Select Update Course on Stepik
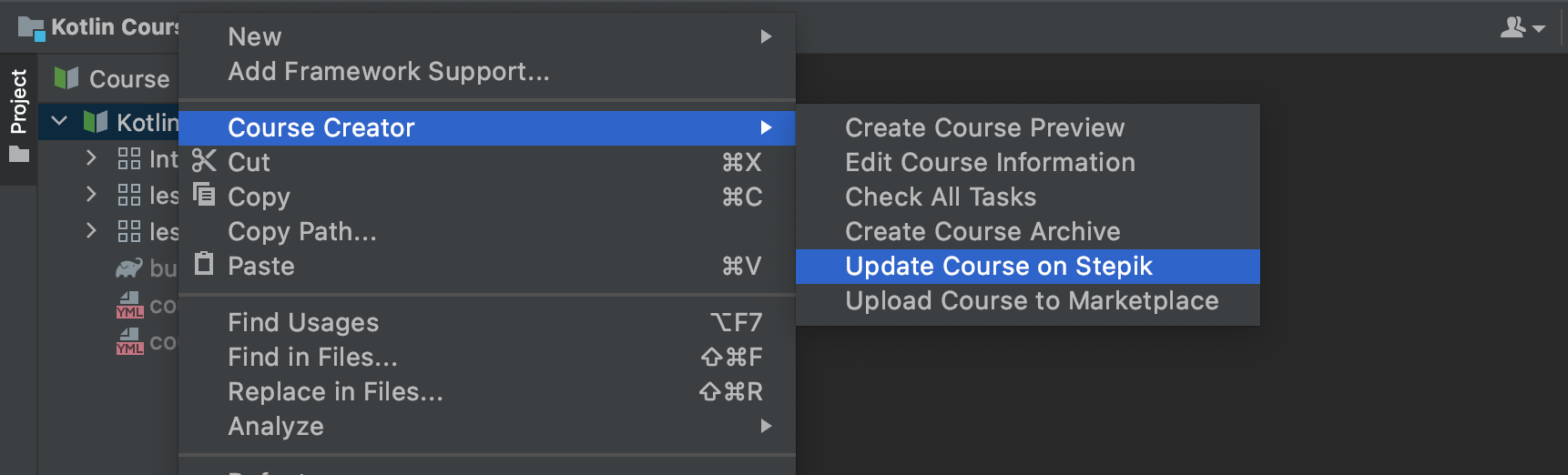 [999, 267]
